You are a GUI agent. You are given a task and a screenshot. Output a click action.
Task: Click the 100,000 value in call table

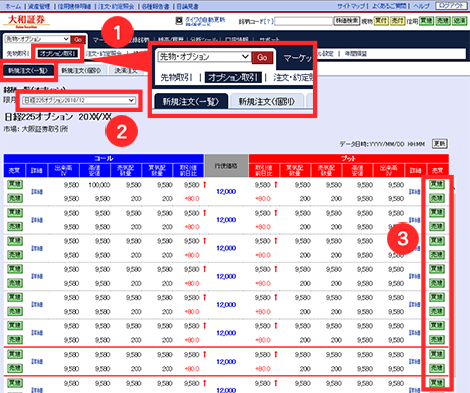coord(99,185)
